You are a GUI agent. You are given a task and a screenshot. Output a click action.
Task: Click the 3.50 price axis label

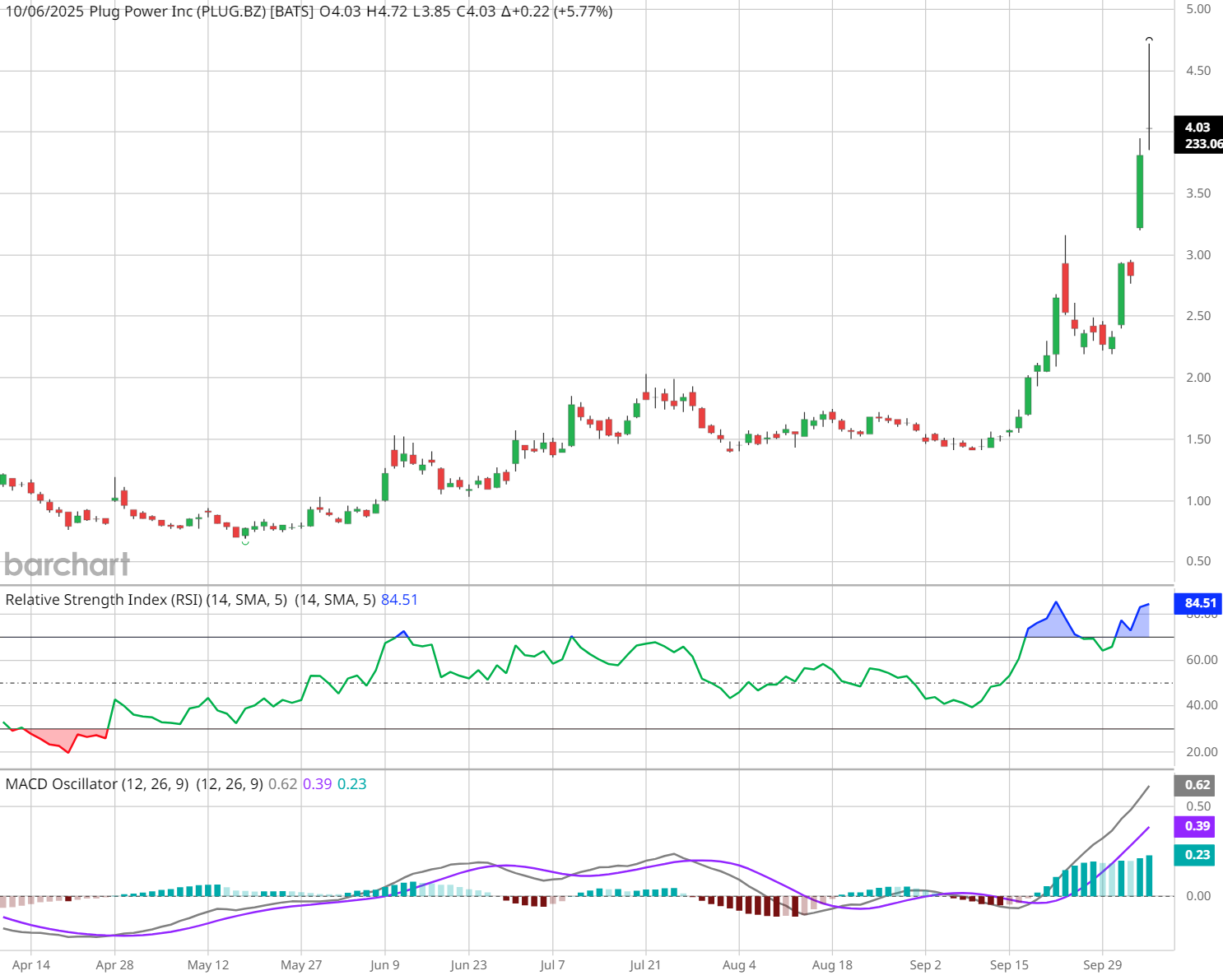[1198, 193]
